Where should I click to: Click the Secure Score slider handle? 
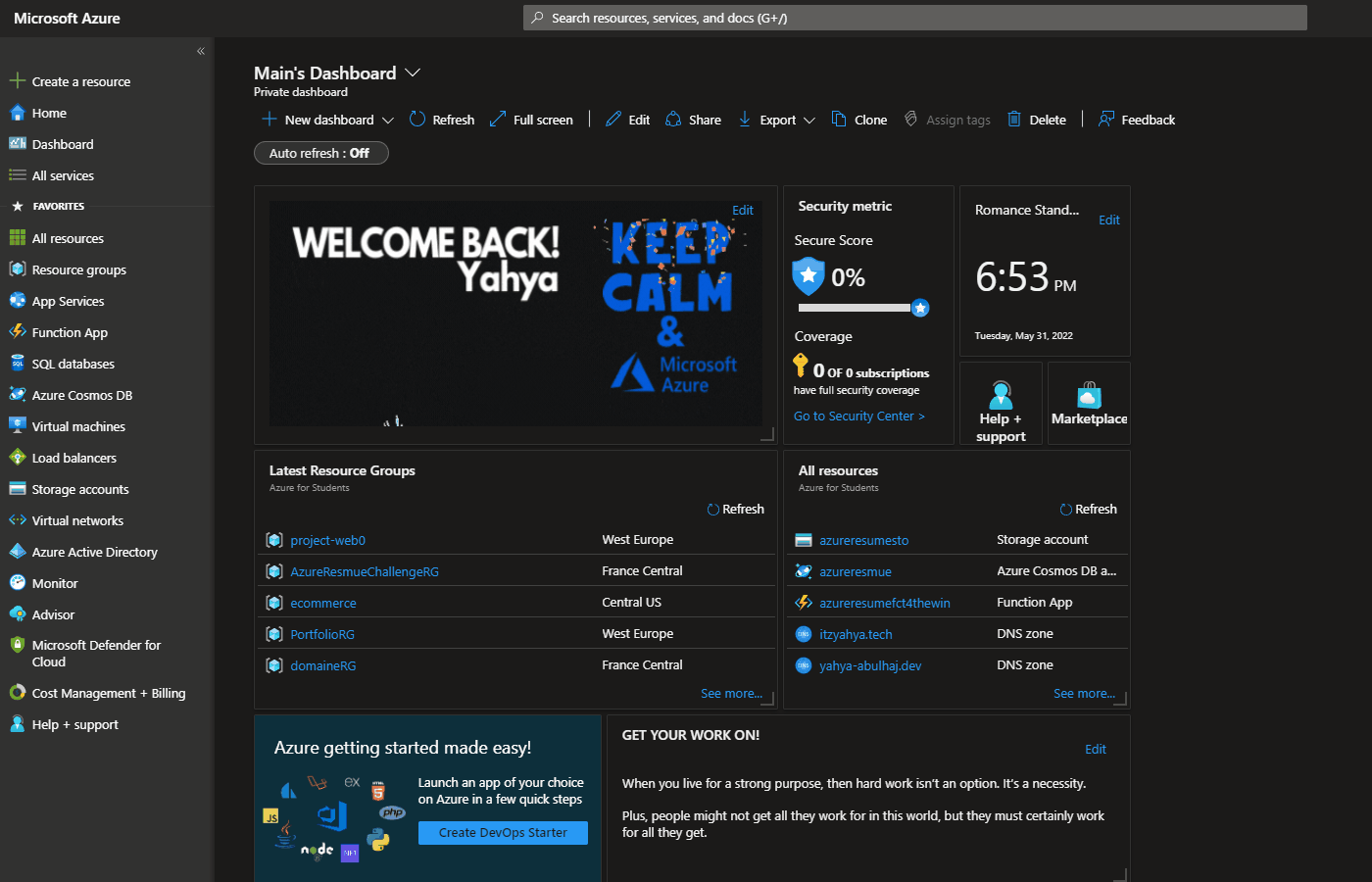[x=920, y=308]
